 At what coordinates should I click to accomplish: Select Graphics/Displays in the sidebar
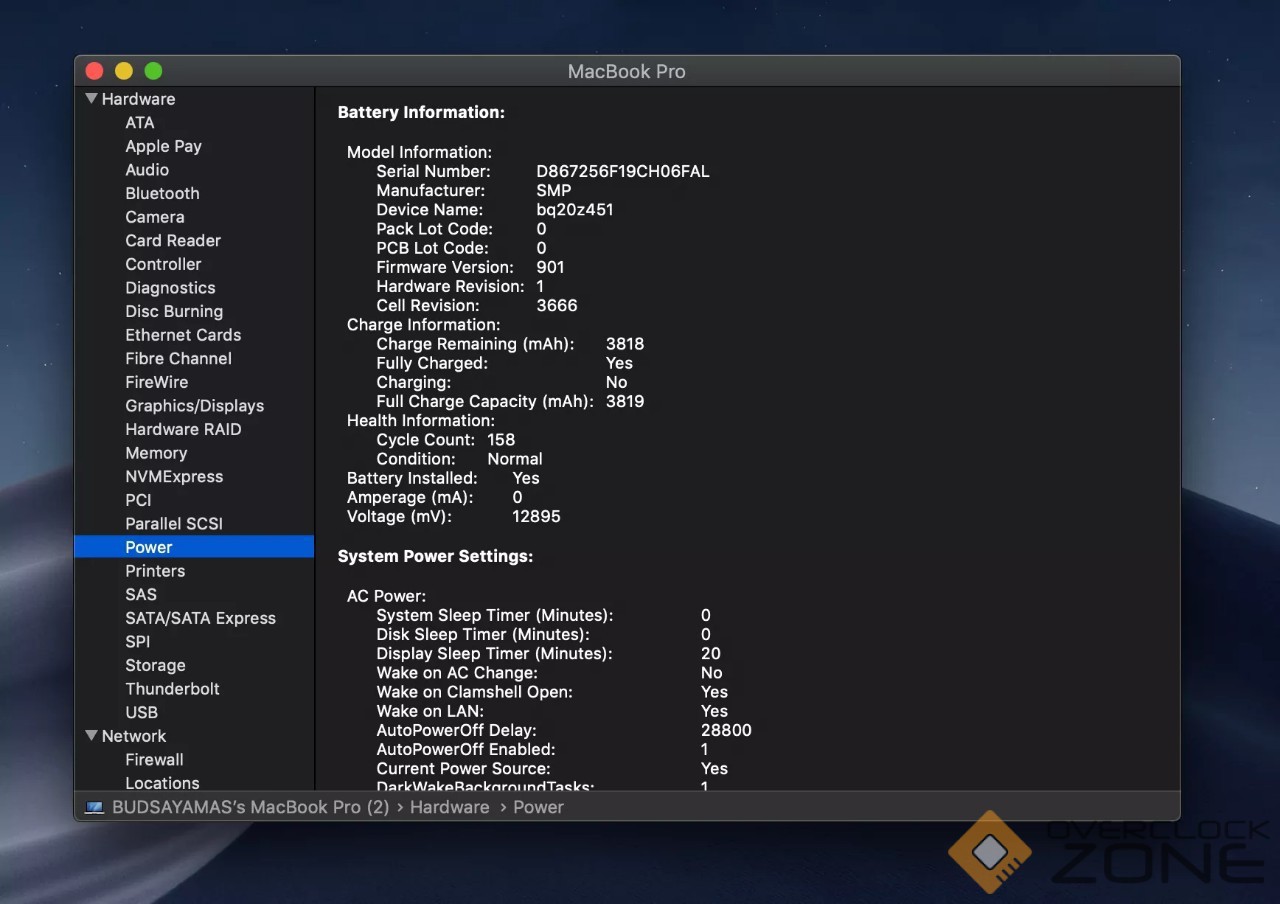[x=194, y=406]
